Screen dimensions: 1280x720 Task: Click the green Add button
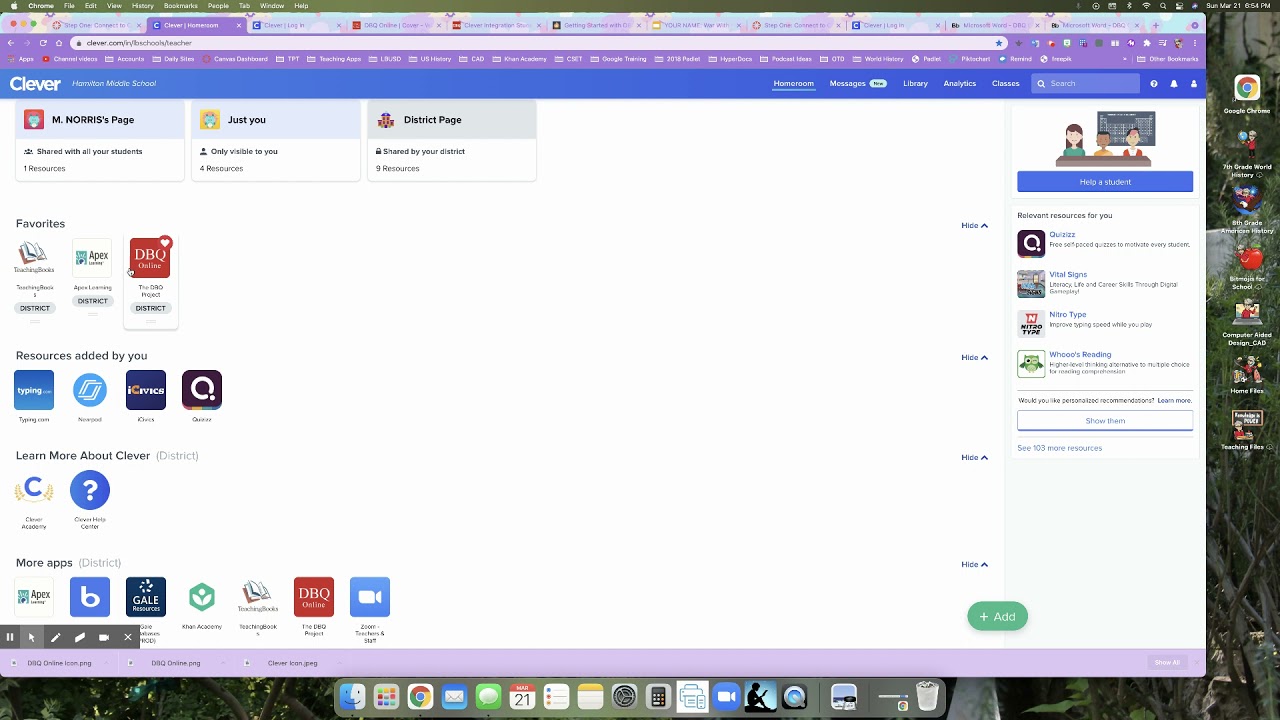point(997,617)
